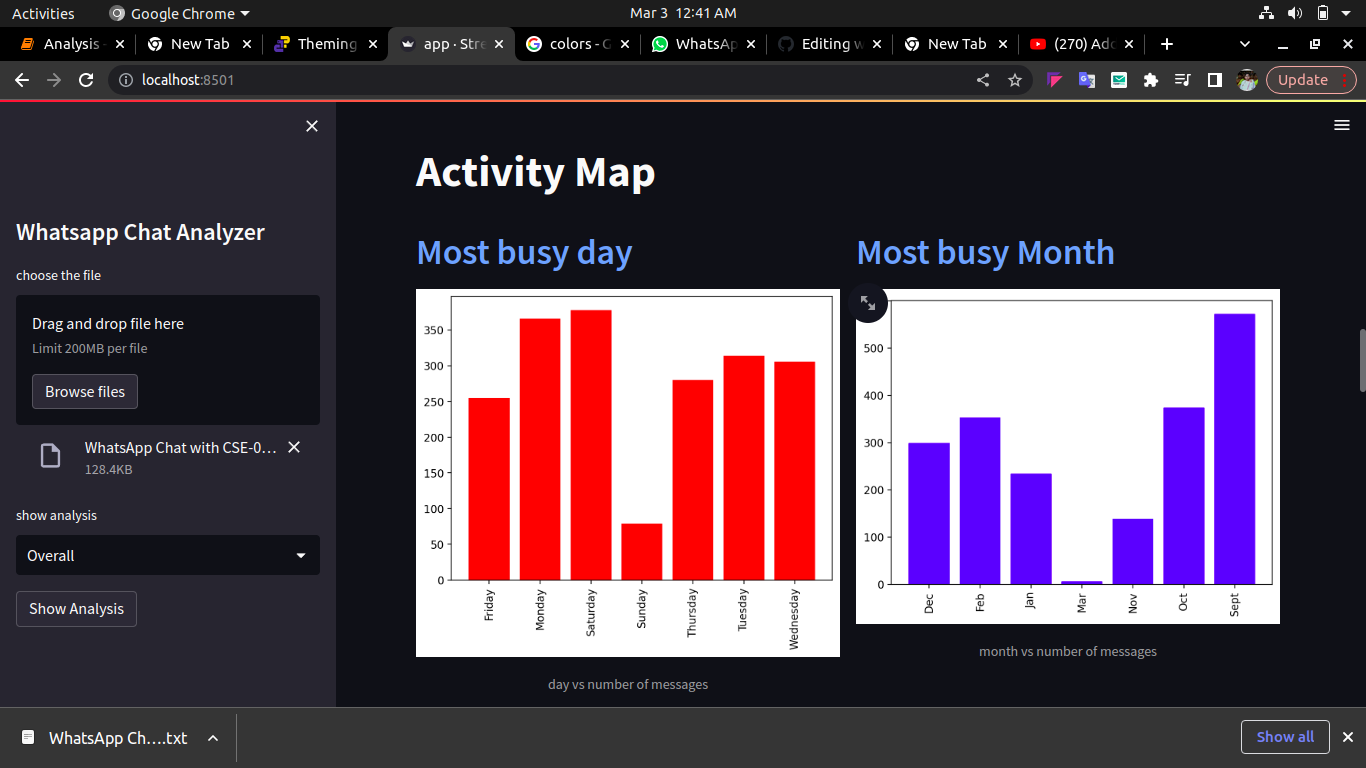The width and height of the screenshot is (1366, 768).
Task: Open the Chrome Extensions puzzle icon
Action: [1150, 79]
